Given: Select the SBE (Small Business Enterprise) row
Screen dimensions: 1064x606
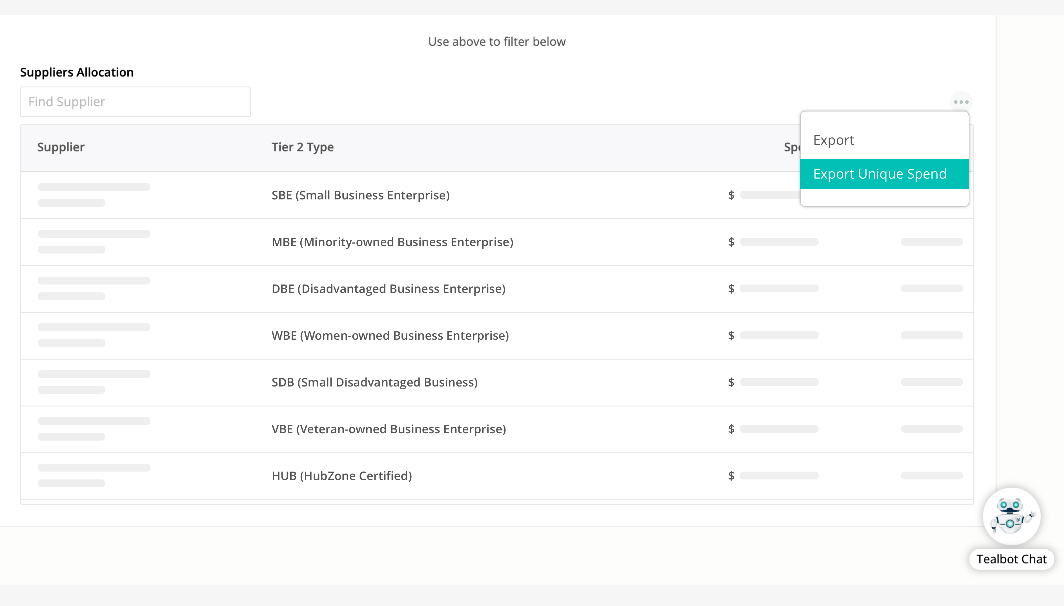Looking at the screenshot, I should [360, 195].
